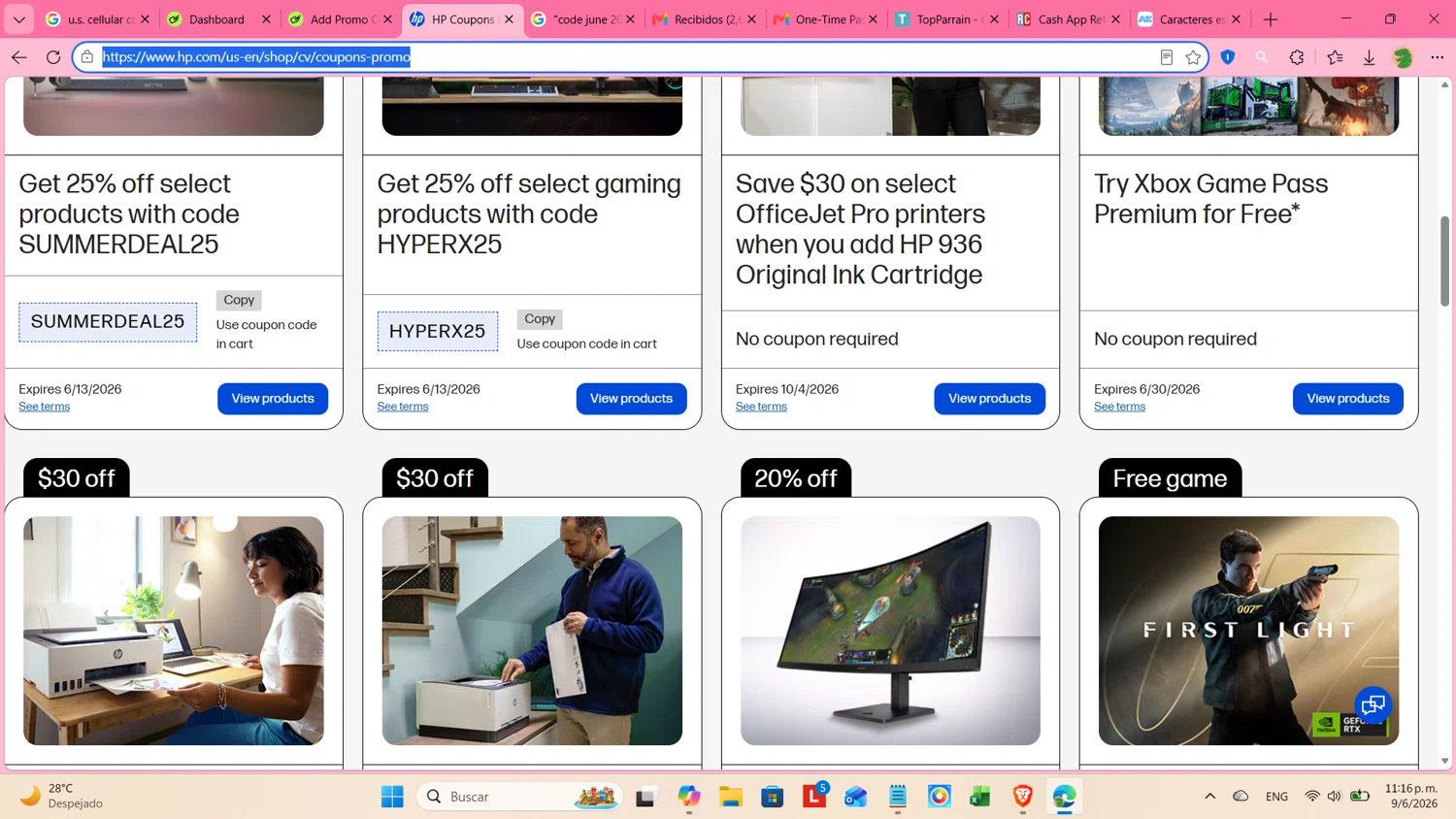Image resolution: width=1456 pixels, height=819 pixels.
Task: Click the Windows taskbar Buscar search box
Action: tap(519, 797)
